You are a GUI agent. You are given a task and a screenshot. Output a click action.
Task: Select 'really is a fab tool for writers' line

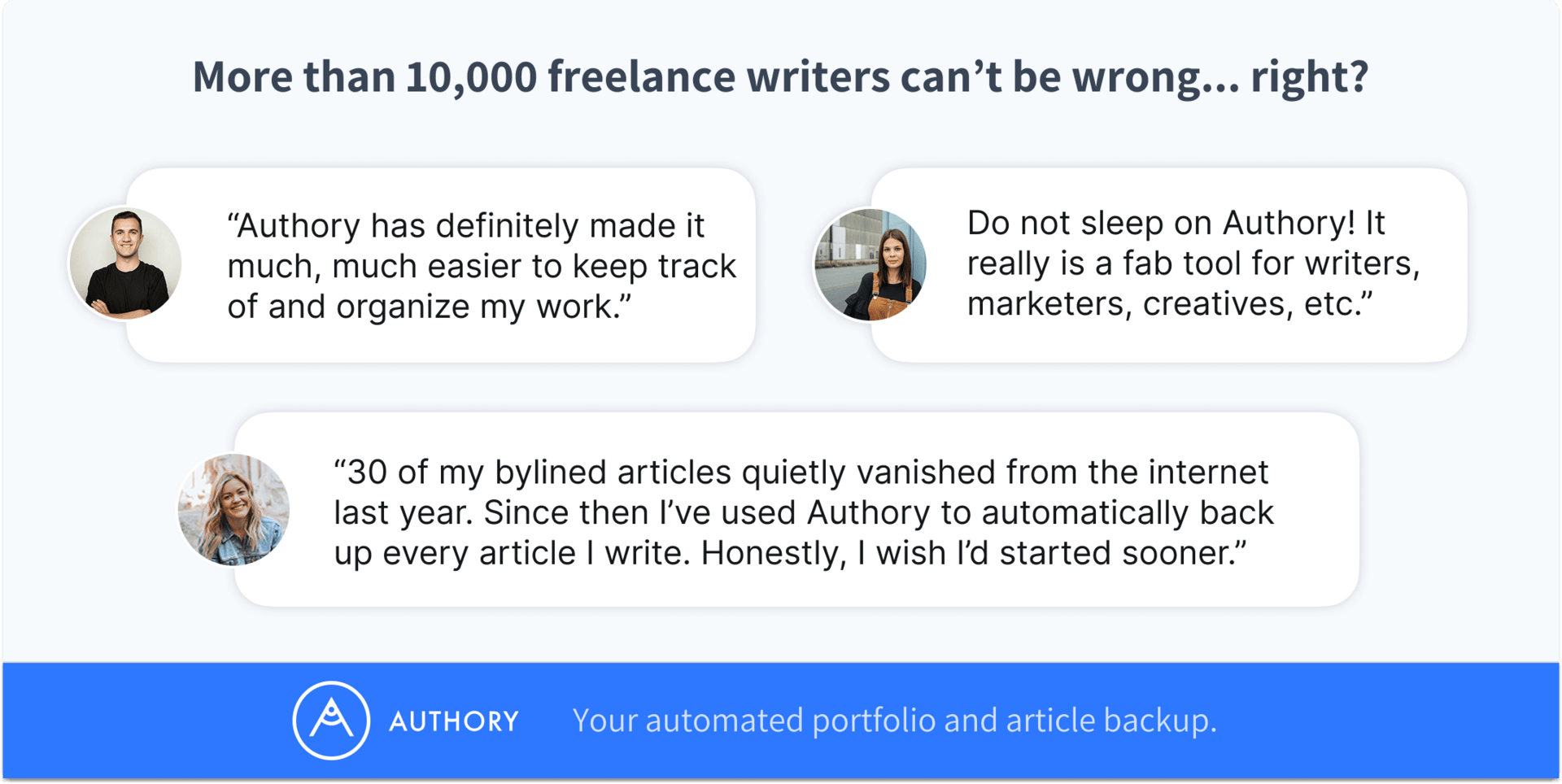tap(1193, 264)
